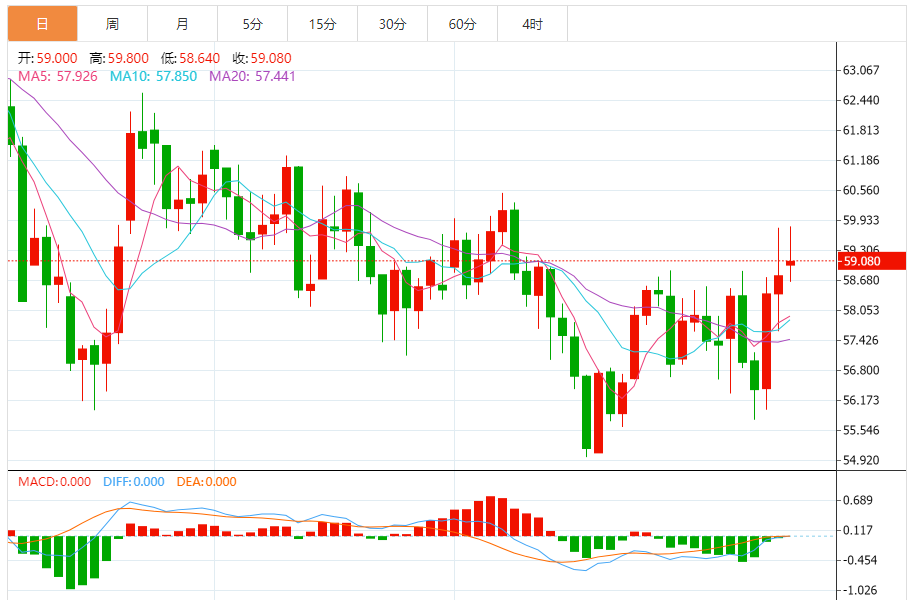Choose the 15分 timeframe tab

[322, 24]
